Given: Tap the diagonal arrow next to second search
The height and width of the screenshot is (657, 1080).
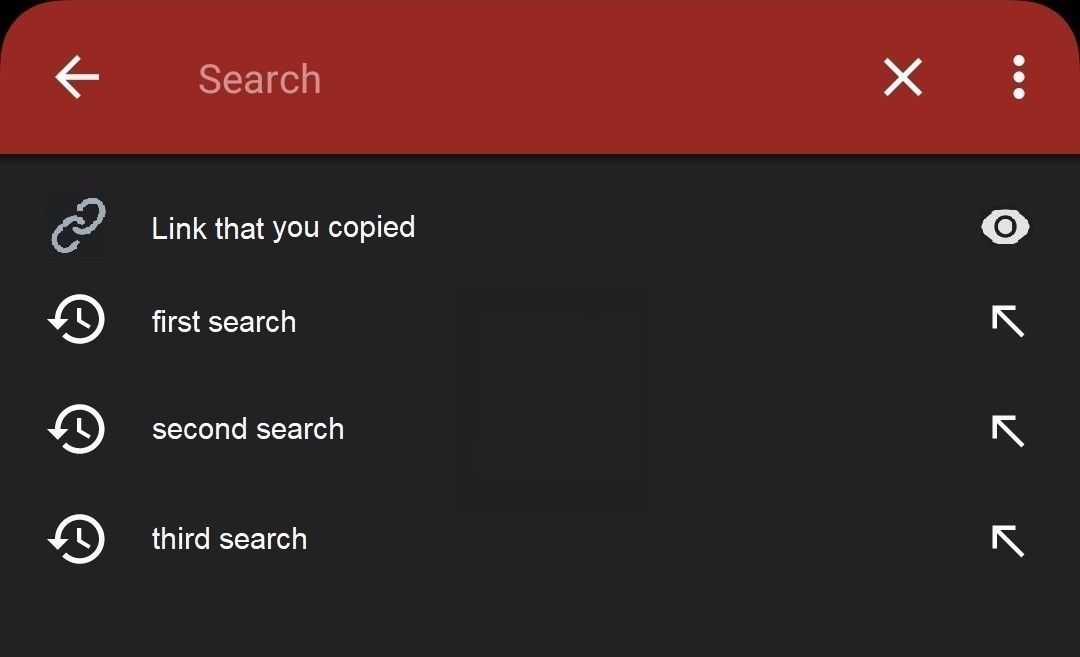Looking at the screenshot, I should (x=1008, y=430).
